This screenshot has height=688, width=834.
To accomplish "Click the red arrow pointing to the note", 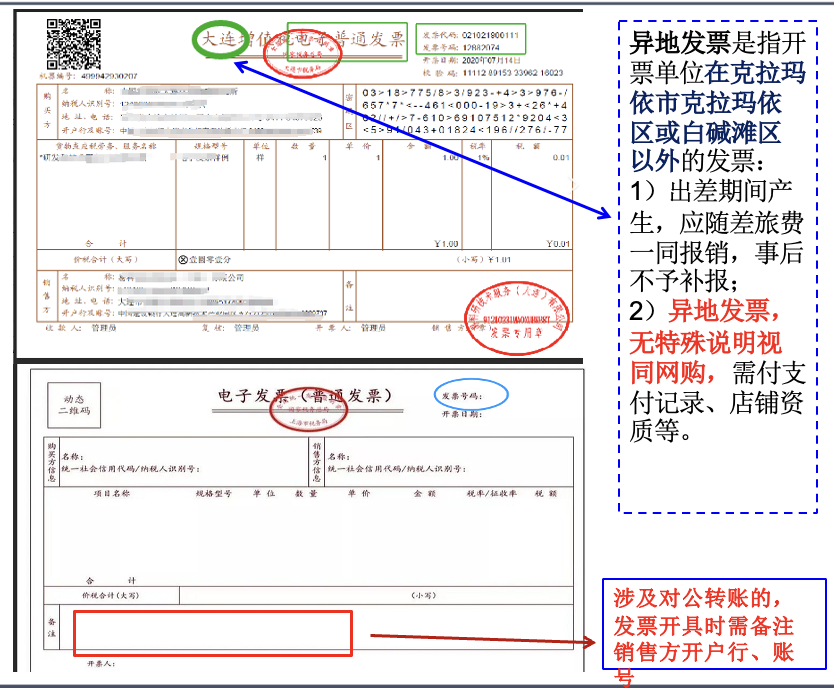I will click(x=480, y=635).
